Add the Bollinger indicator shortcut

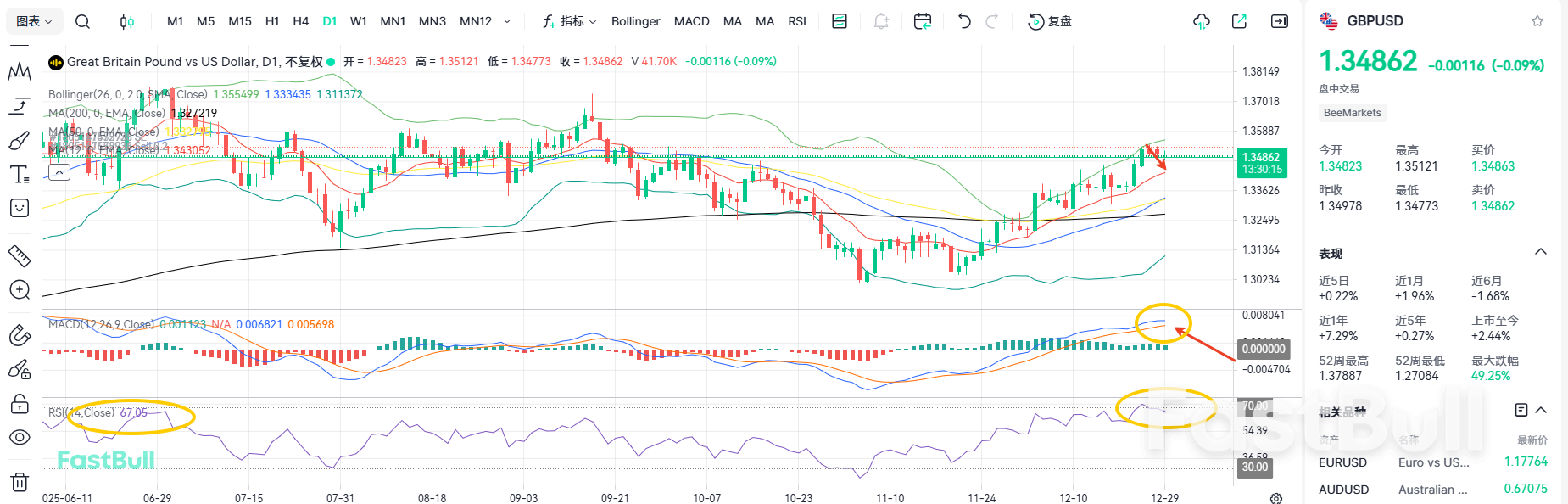point(635,21)
